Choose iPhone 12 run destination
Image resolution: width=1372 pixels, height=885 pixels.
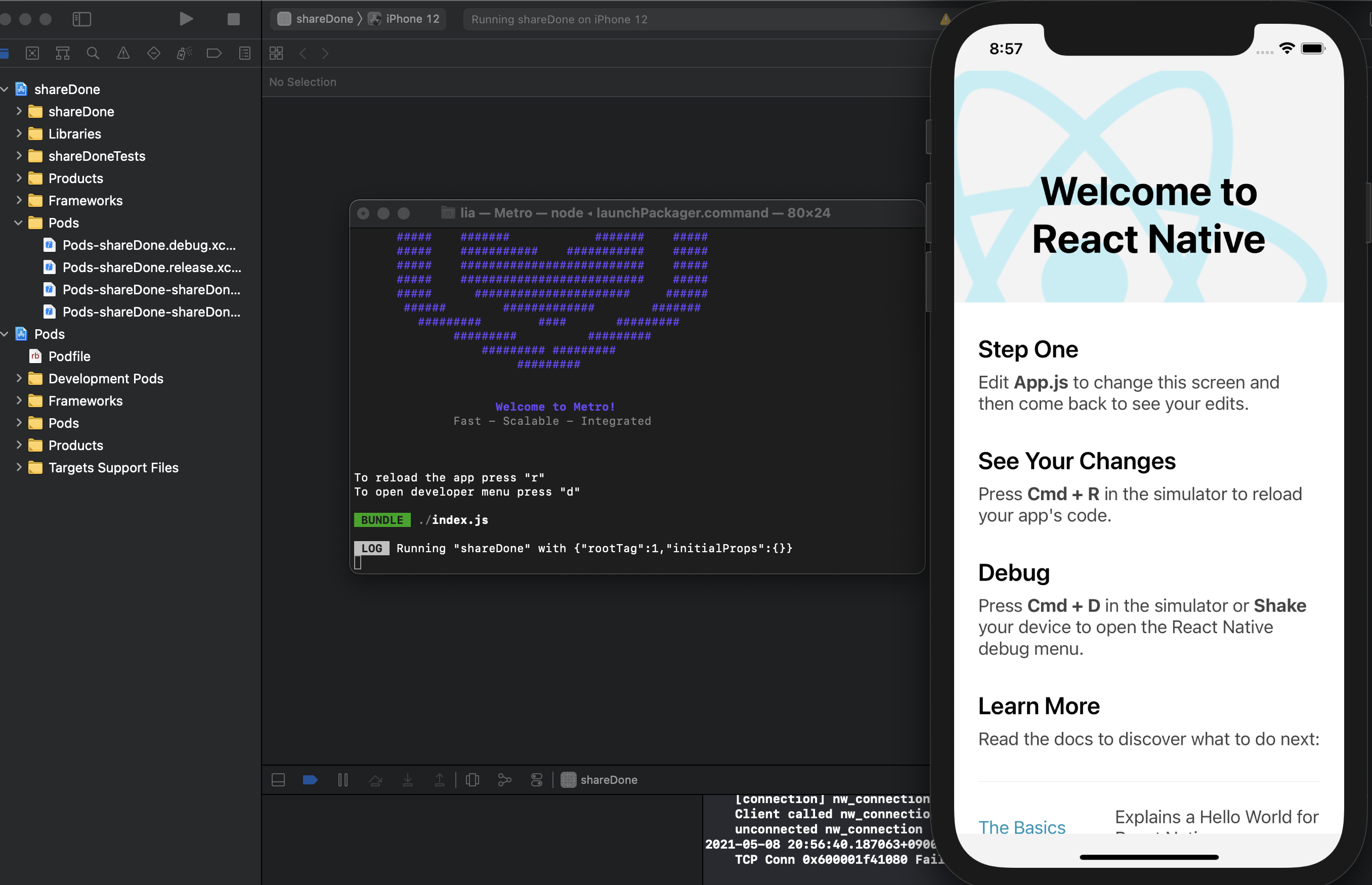tap(405, 19)
